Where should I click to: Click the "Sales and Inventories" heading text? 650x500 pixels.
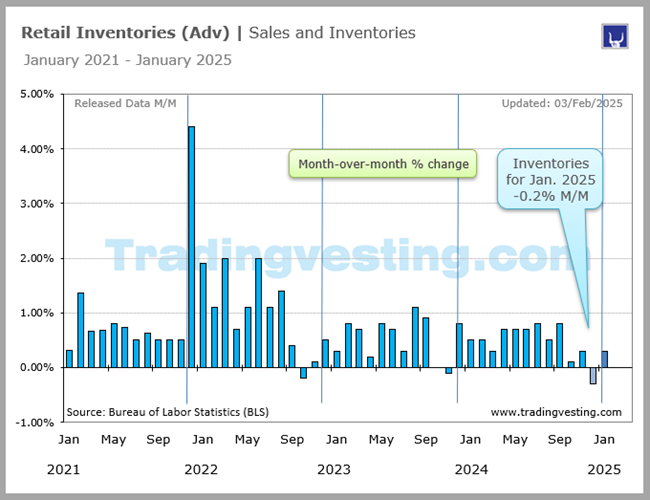point(331,33)
